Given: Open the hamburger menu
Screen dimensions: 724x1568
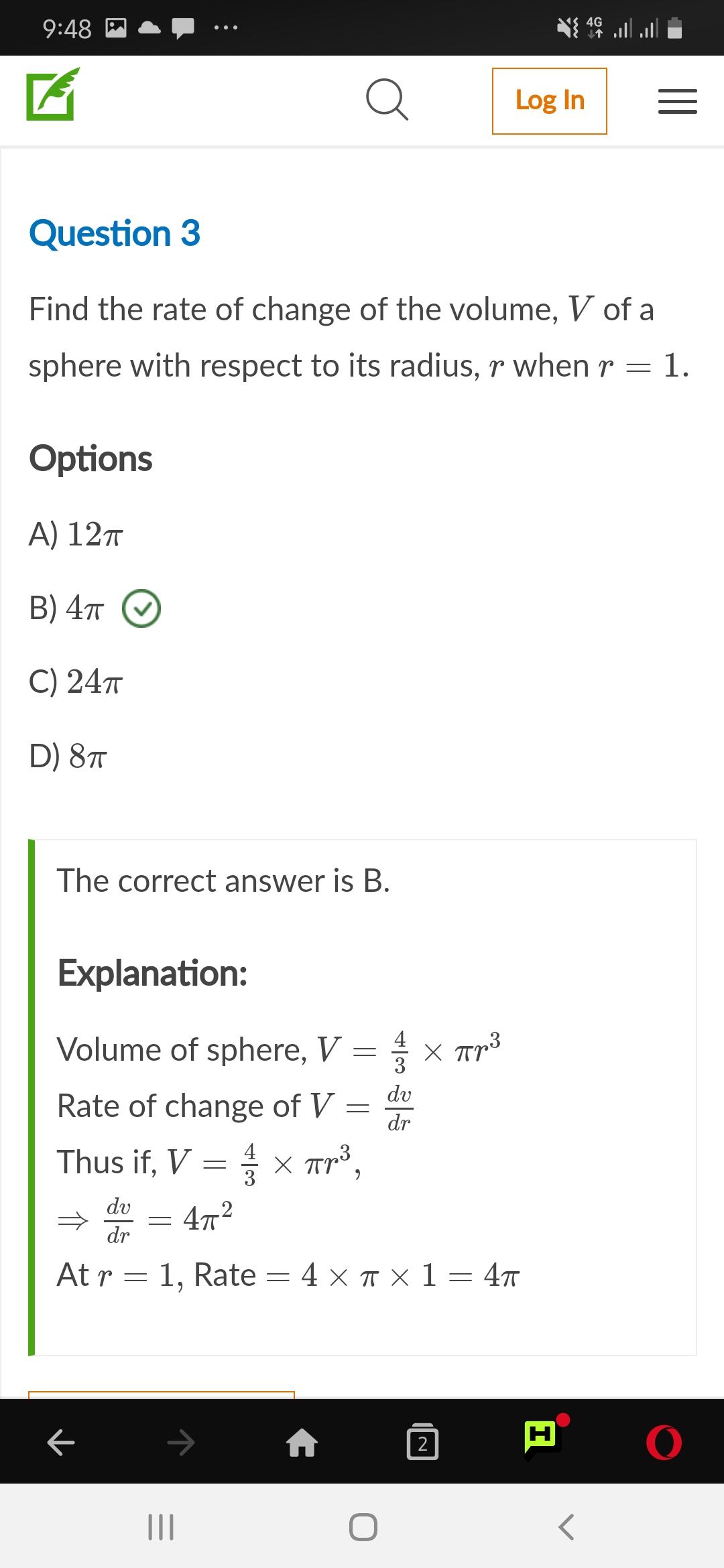Looking at the screenshot, I should 677,101.
